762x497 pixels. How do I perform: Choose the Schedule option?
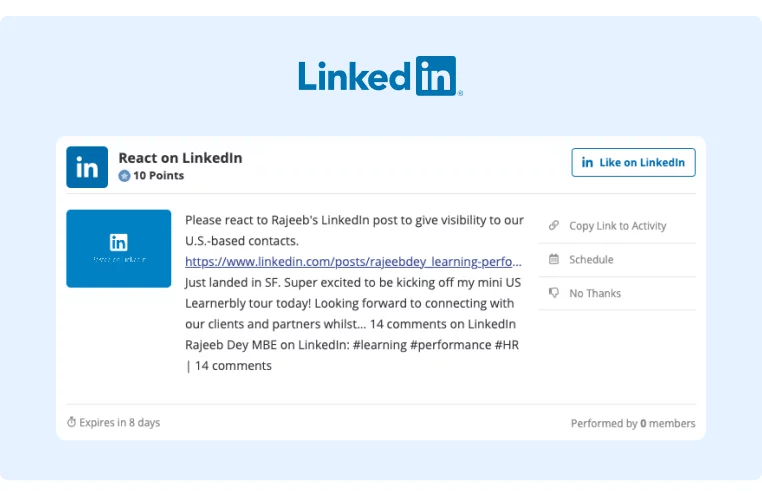click(x=617, y=259)
